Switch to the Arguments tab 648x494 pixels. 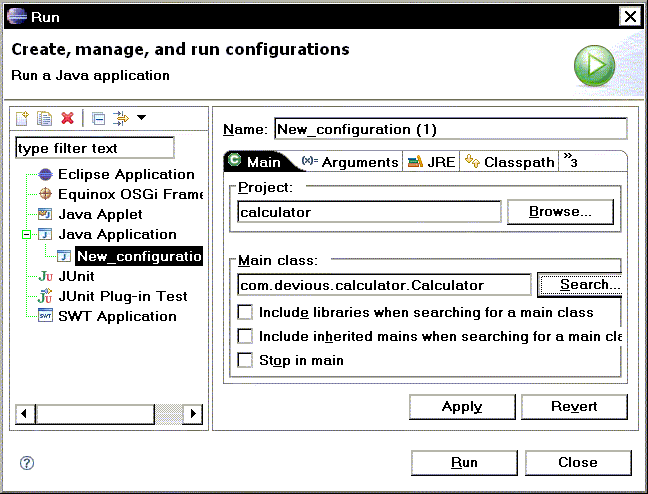click(x=350, y=162)
